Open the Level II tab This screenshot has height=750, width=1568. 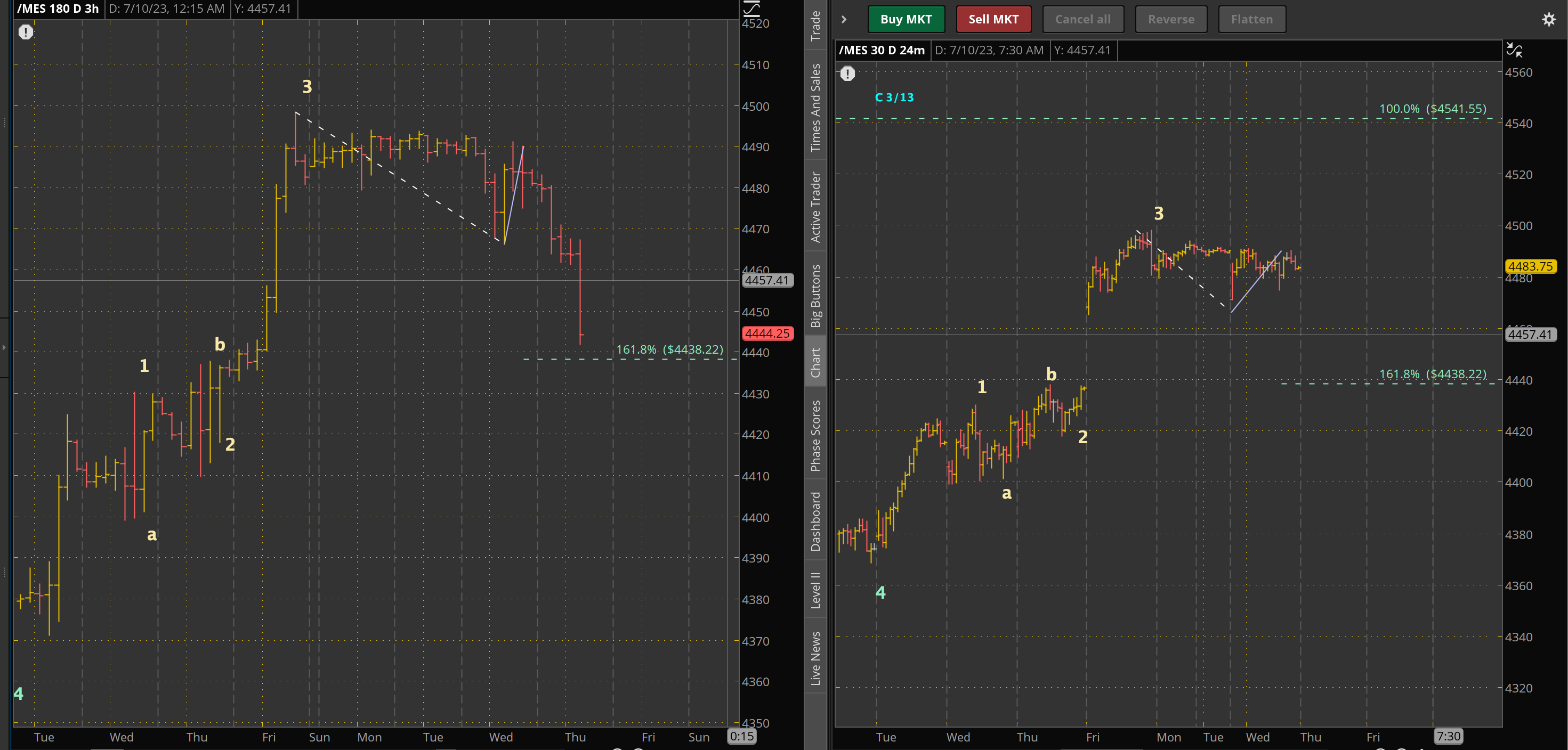[815, 590]
